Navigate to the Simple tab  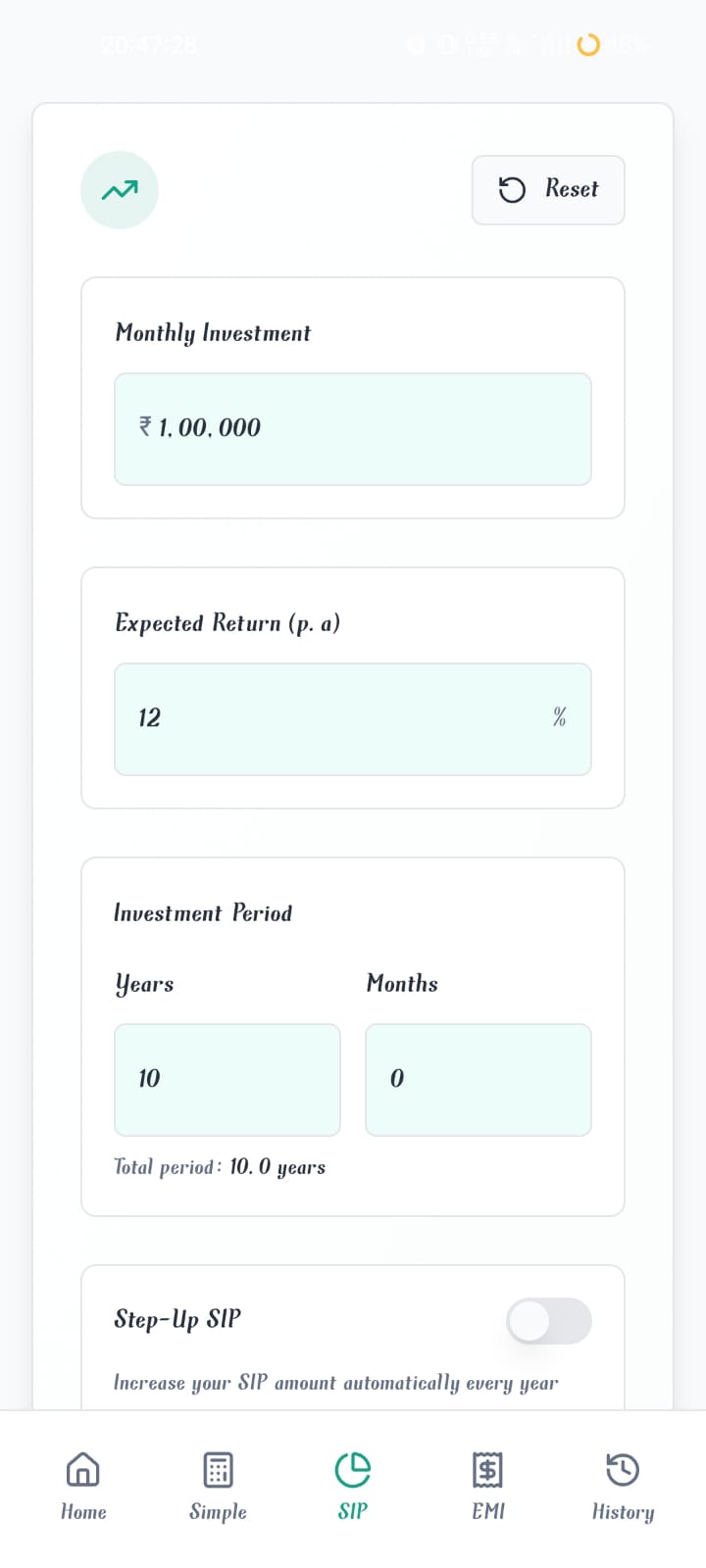click(217, 1485)
